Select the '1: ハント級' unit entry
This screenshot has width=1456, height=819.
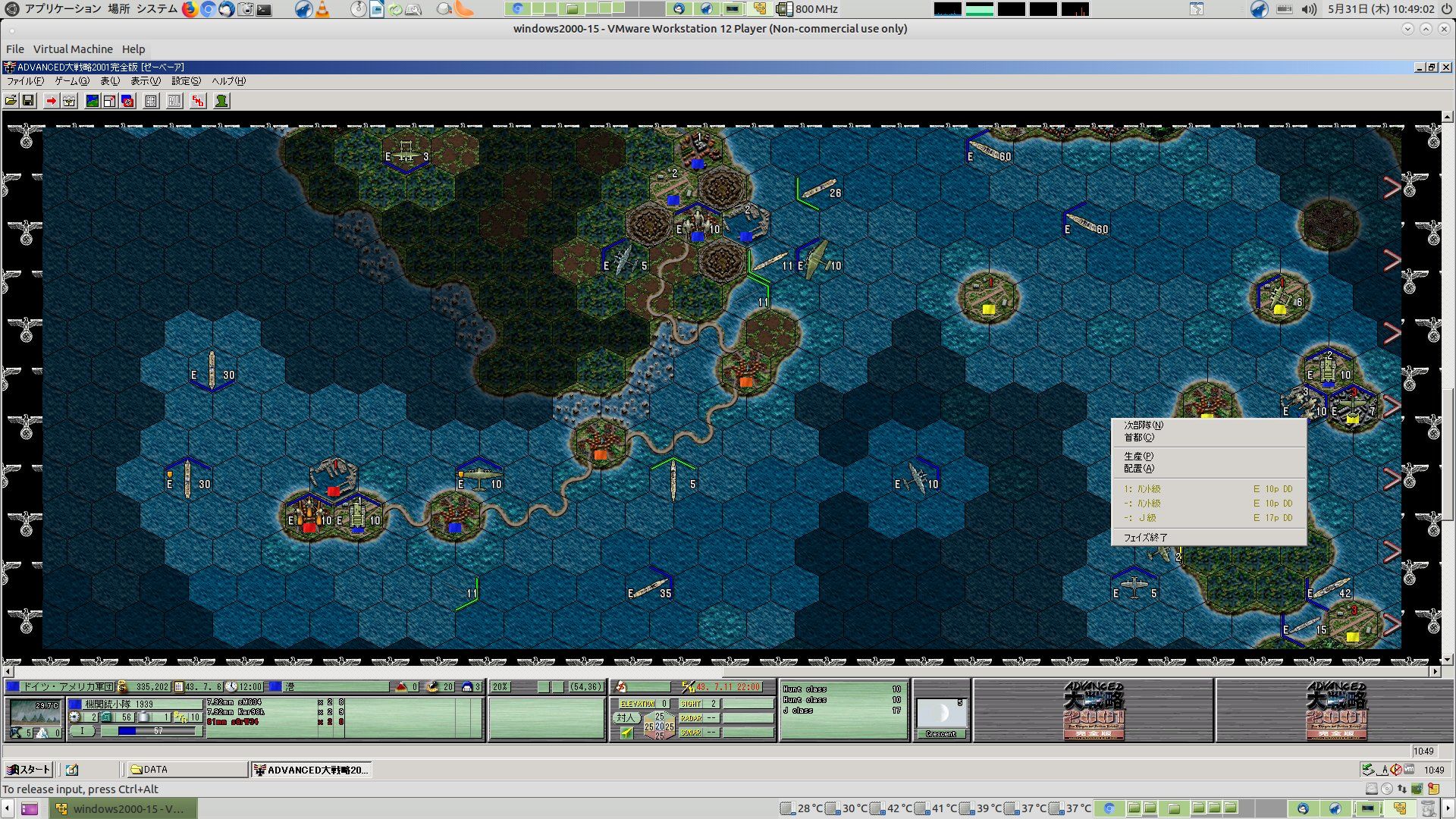point(1209,489)
